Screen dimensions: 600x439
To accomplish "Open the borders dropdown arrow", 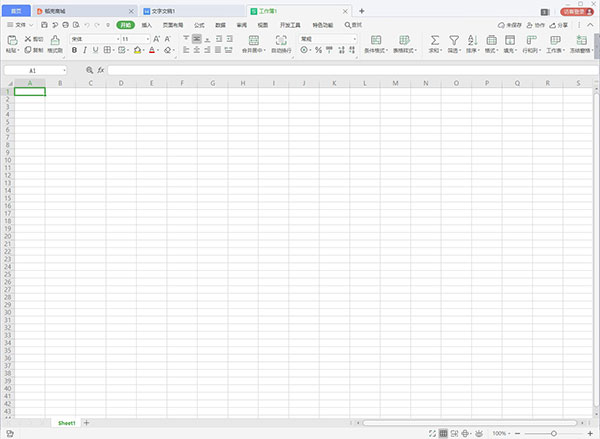I will pos(114,50).
